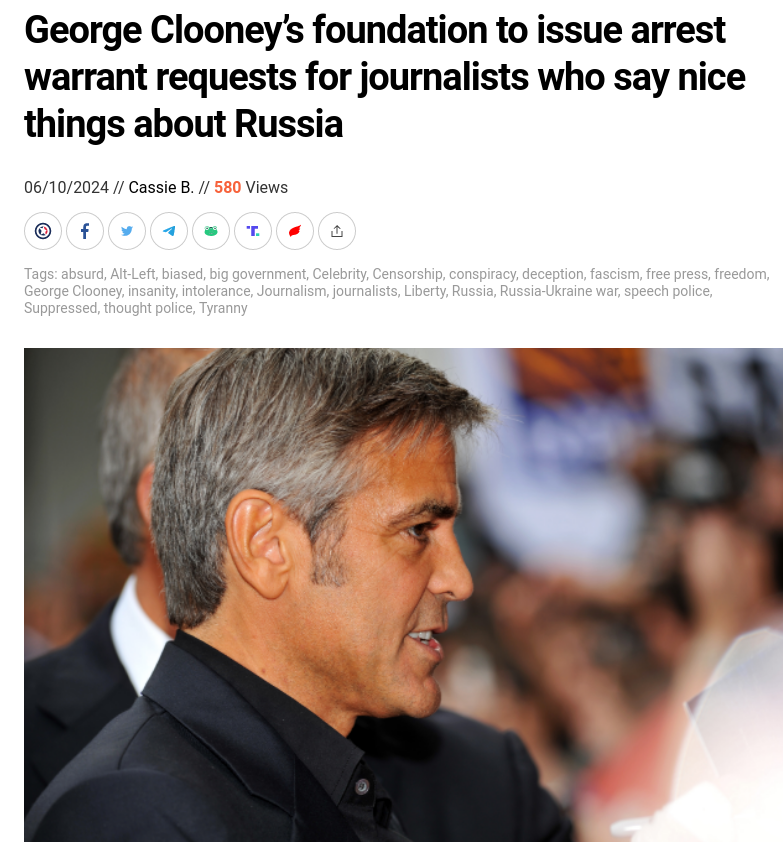Open the Censorship tag
This screenshot has width=783, height=842.
pyautogui.click(x=408, y=274)
